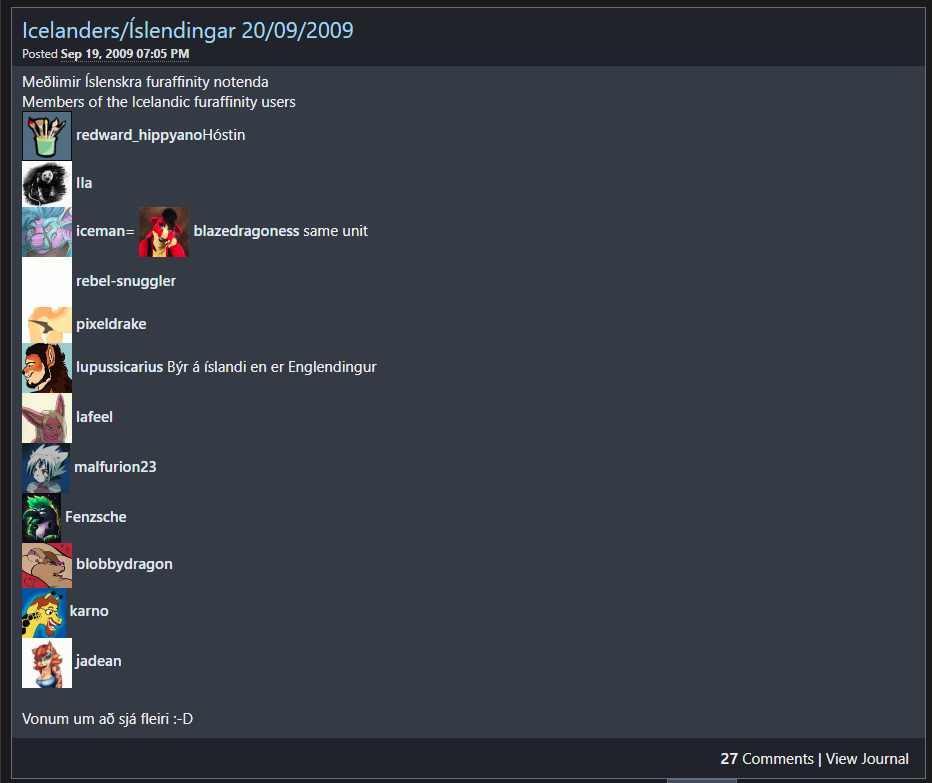Image resolution: width=932 pixels, height=783 pixels.
Task: Open the lupussicarius username link
Action: coord(119,367)
